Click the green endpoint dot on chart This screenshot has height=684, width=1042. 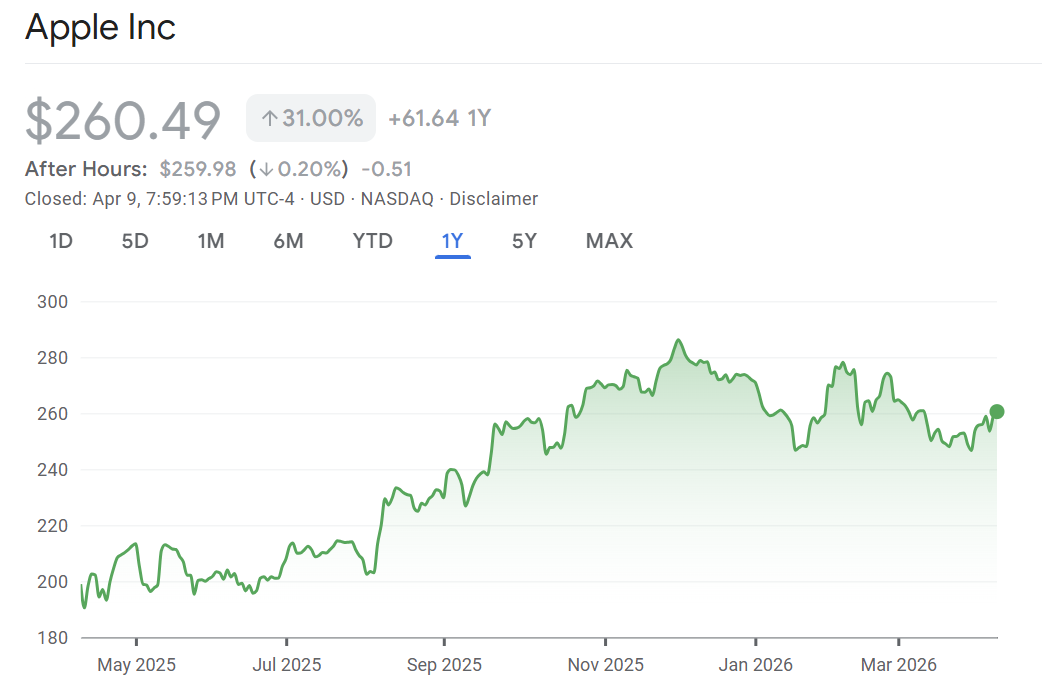(x=996, y=412)
